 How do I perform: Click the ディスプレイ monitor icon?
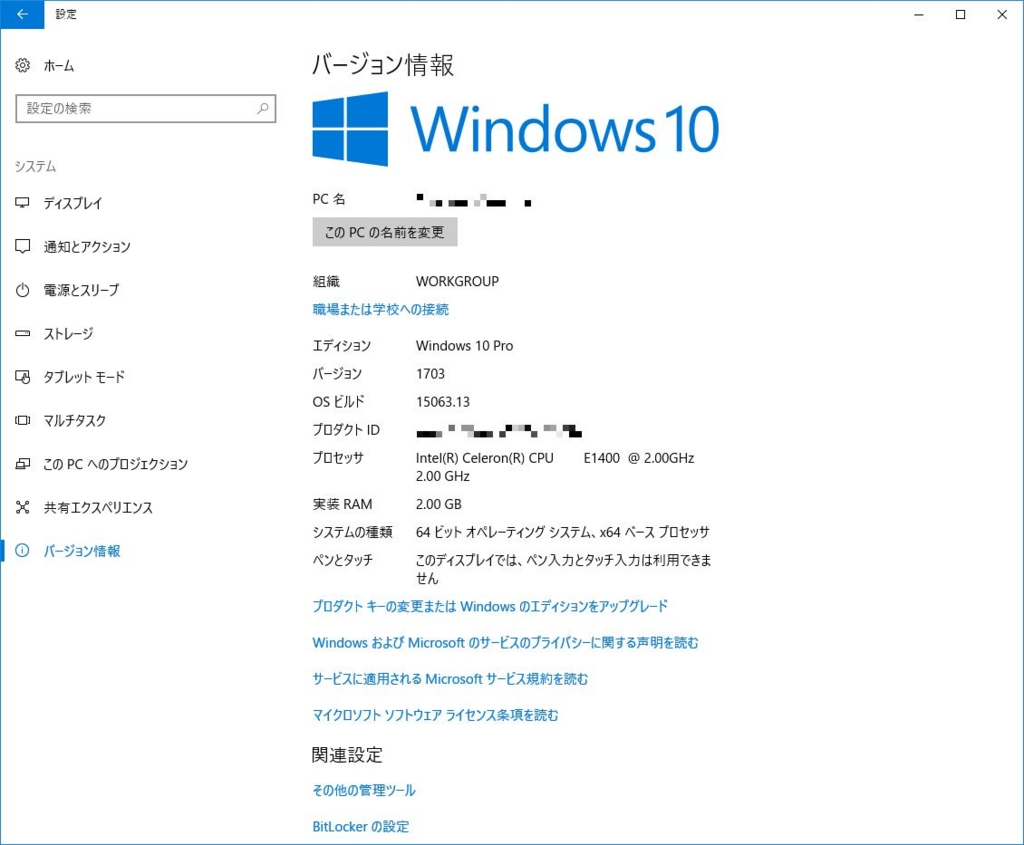(23, 203)
